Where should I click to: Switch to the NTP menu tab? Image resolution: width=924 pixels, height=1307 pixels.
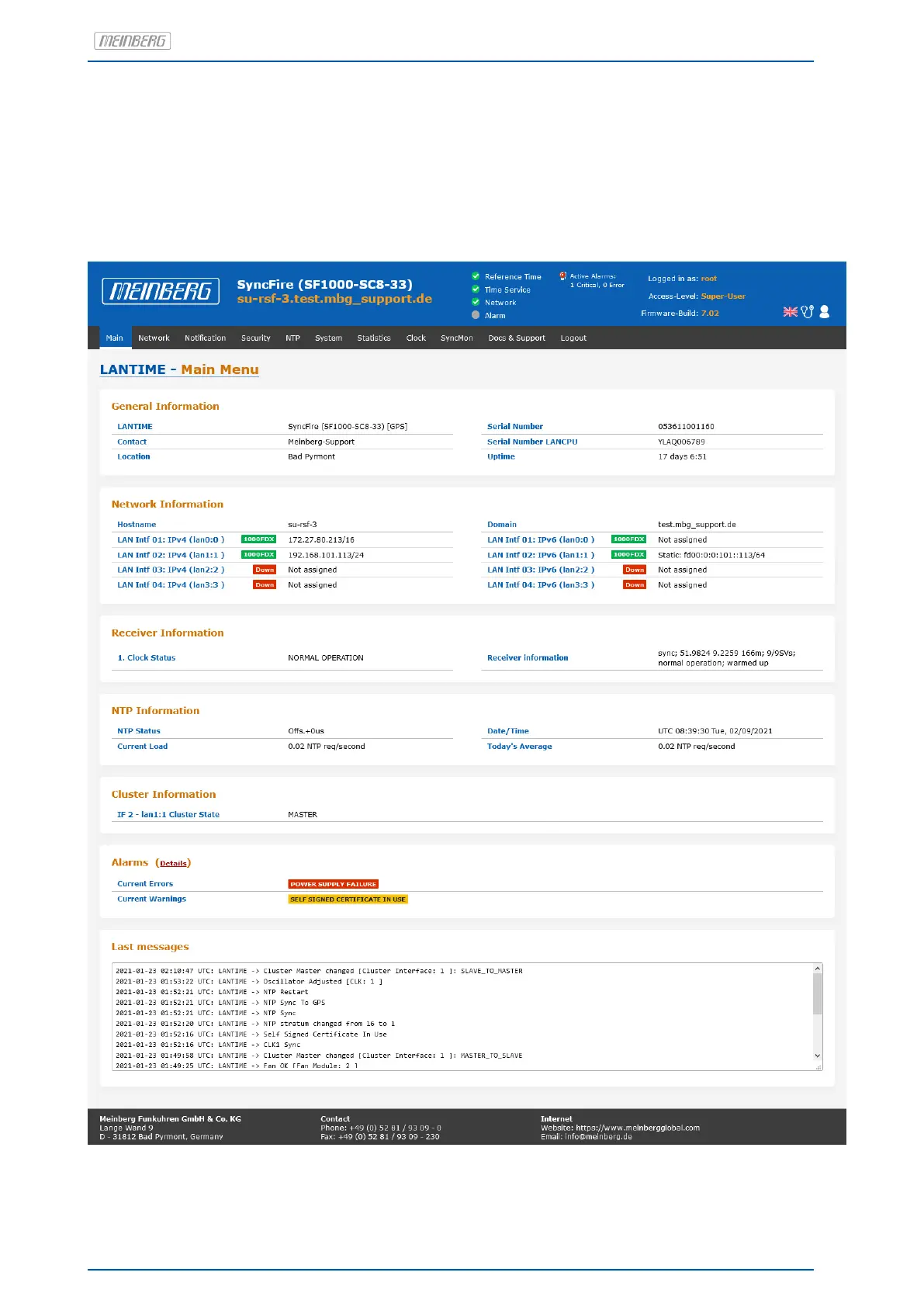[x=292, y=338]
